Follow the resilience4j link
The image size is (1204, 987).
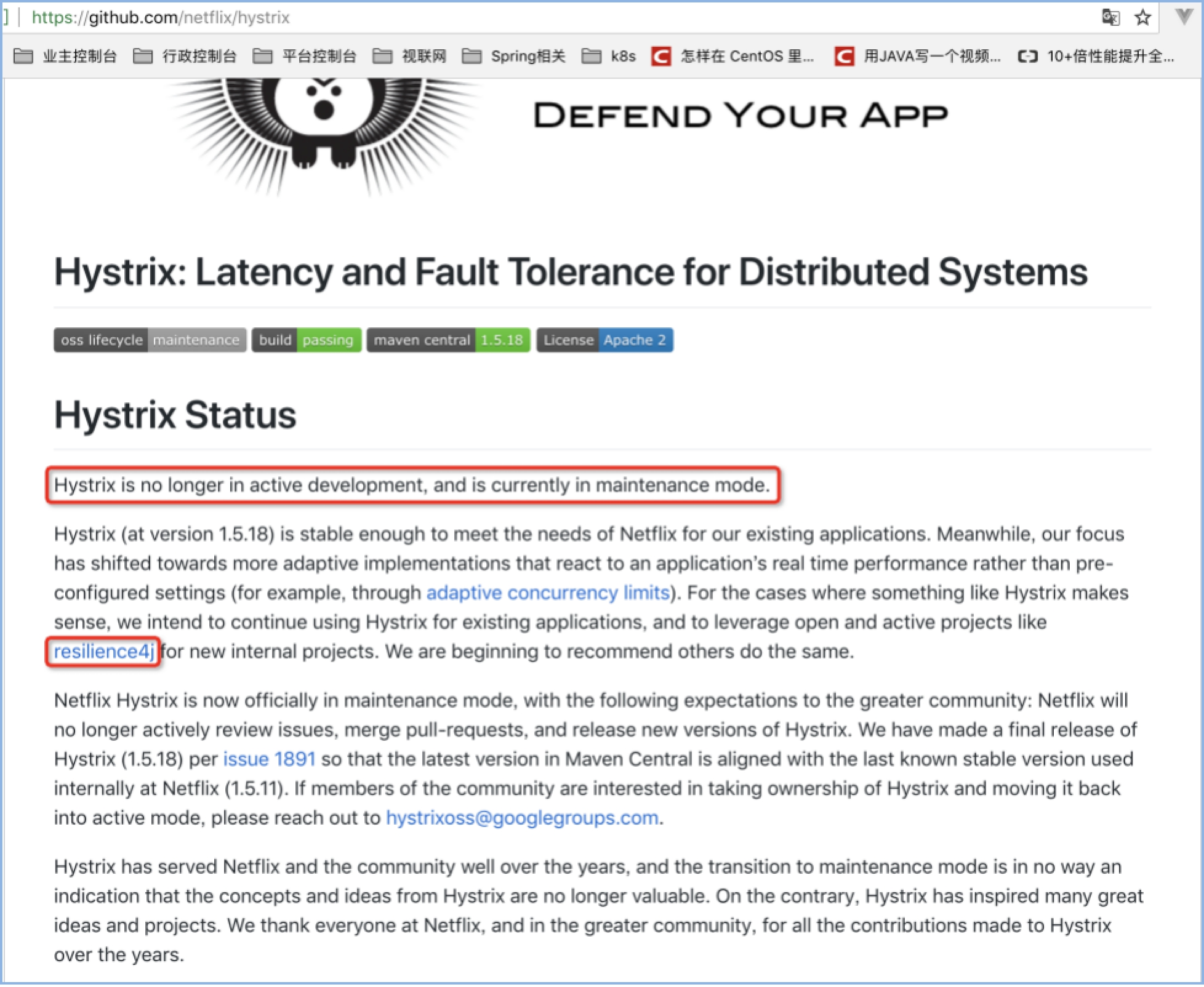pos(103,652)
